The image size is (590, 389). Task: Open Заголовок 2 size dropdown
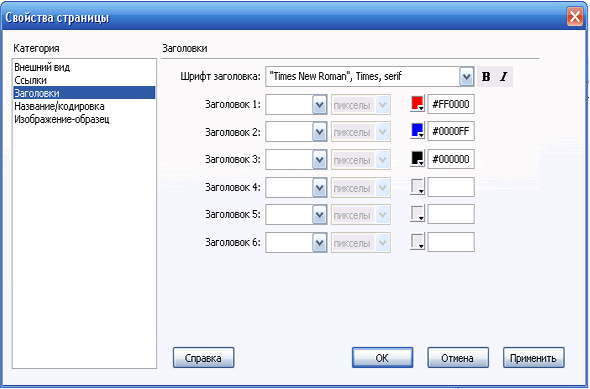319,132
